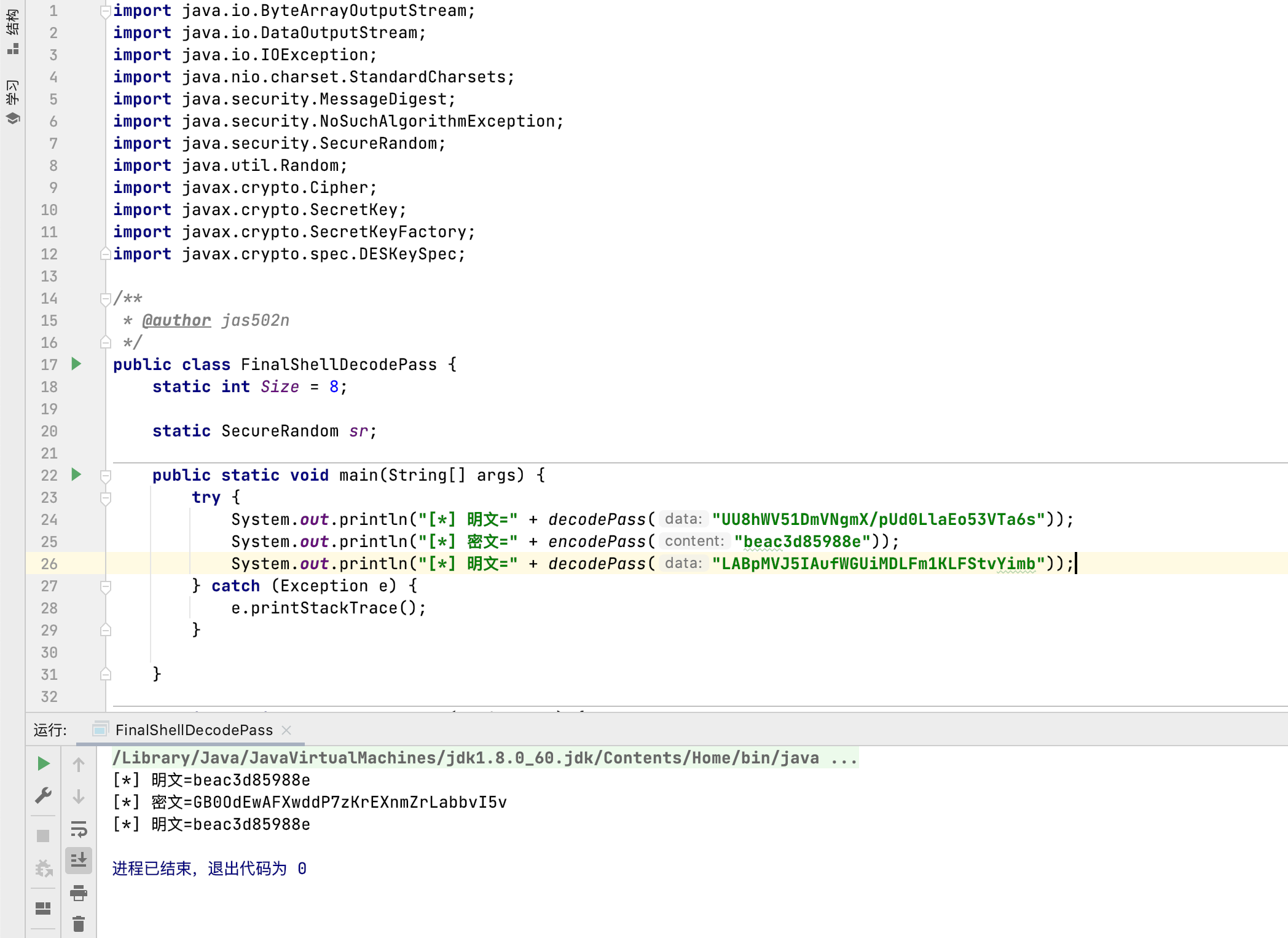Image resolution: width=1288 pixels, height=938 pixels.
Task: Run main method from gutter arrow
Action: (x=76, y=475)
